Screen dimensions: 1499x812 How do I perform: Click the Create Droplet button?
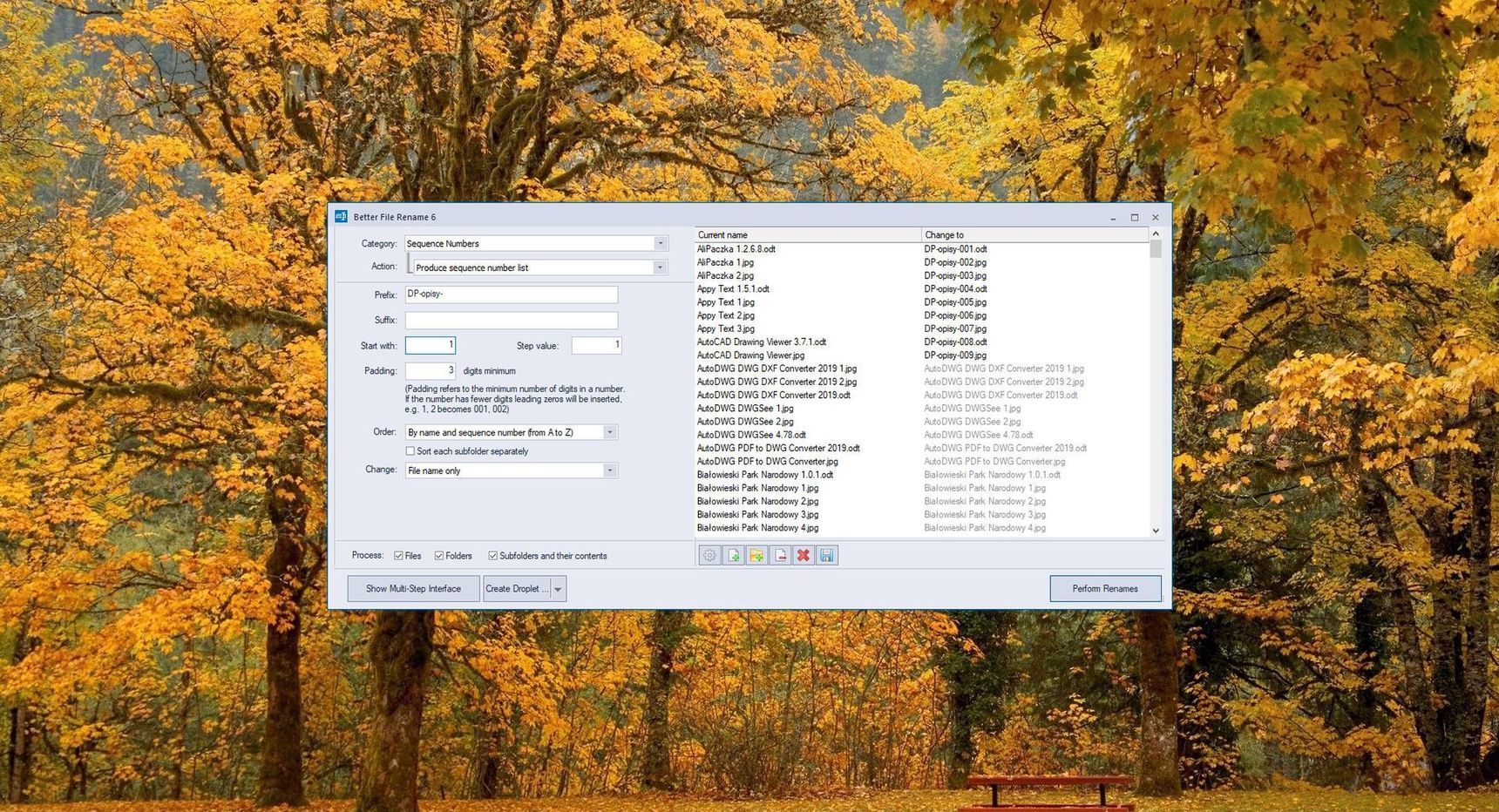point(518,589)
